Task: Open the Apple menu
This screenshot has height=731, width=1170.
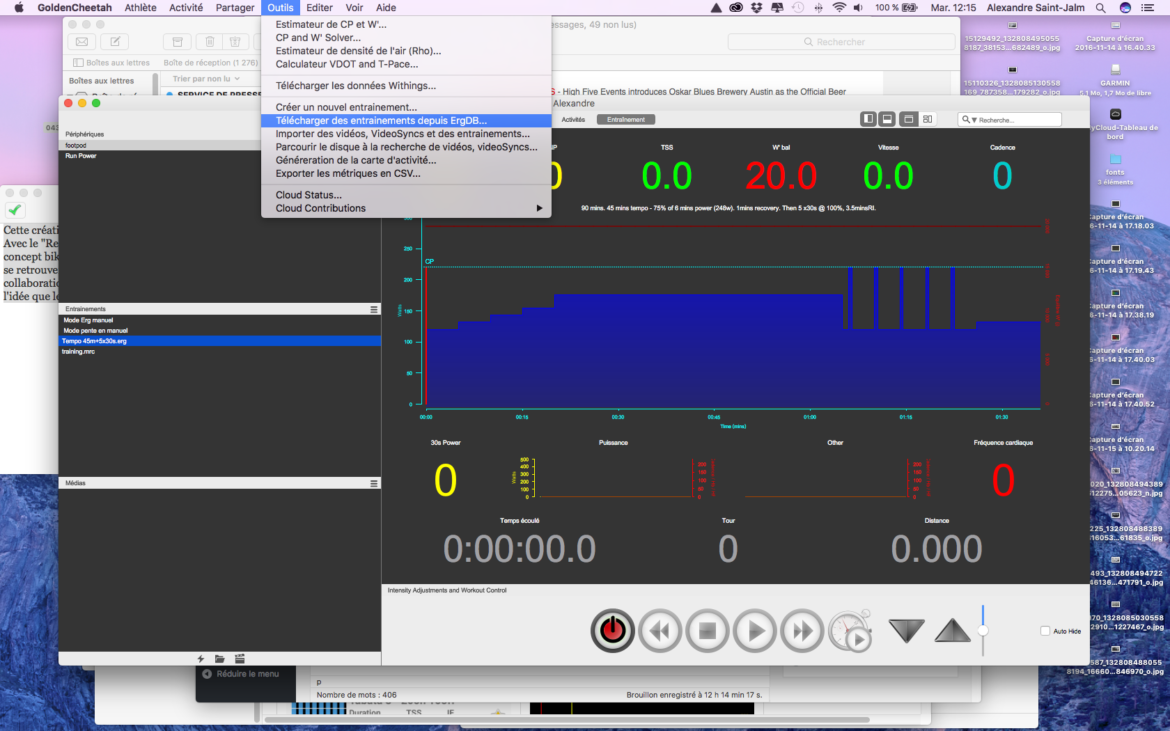Action: [x=19, y=7]
